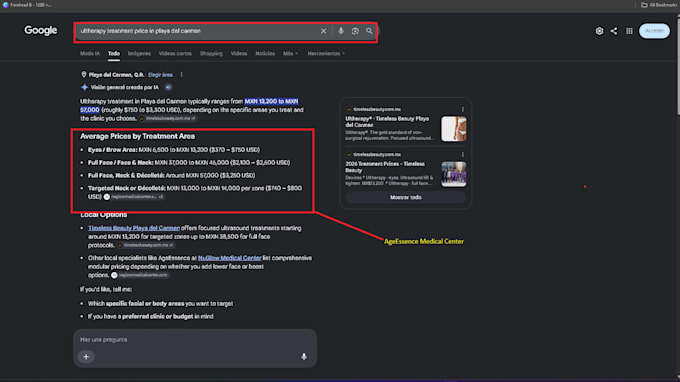Expand the Más dropdown
Image resolution: width=680 pixels, height=382 pixels.
[290, 54]
